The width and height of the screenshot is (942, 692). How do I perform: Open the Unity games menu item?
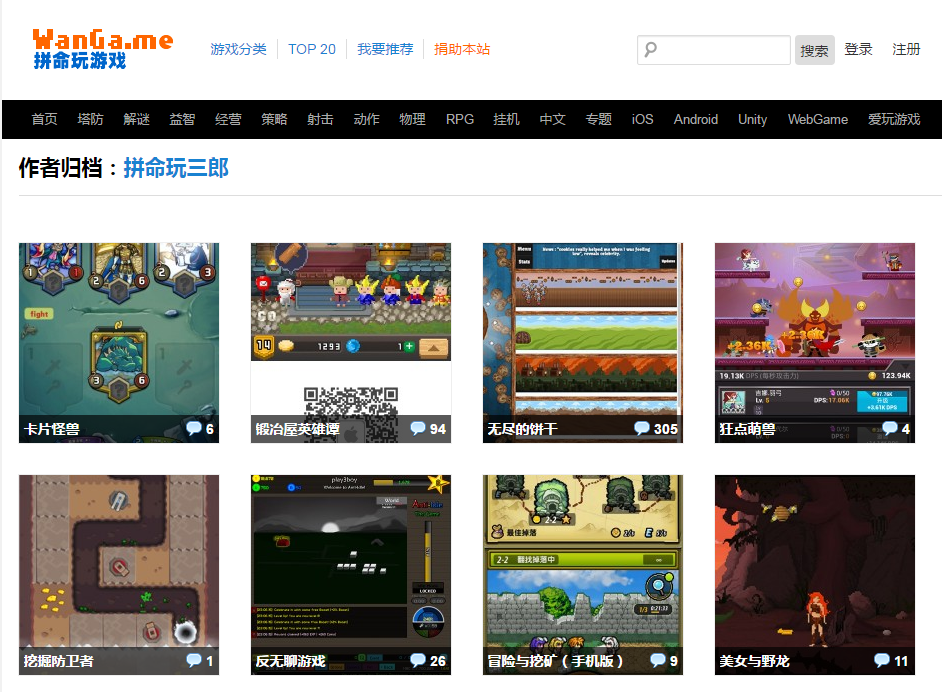click(752, 119)
